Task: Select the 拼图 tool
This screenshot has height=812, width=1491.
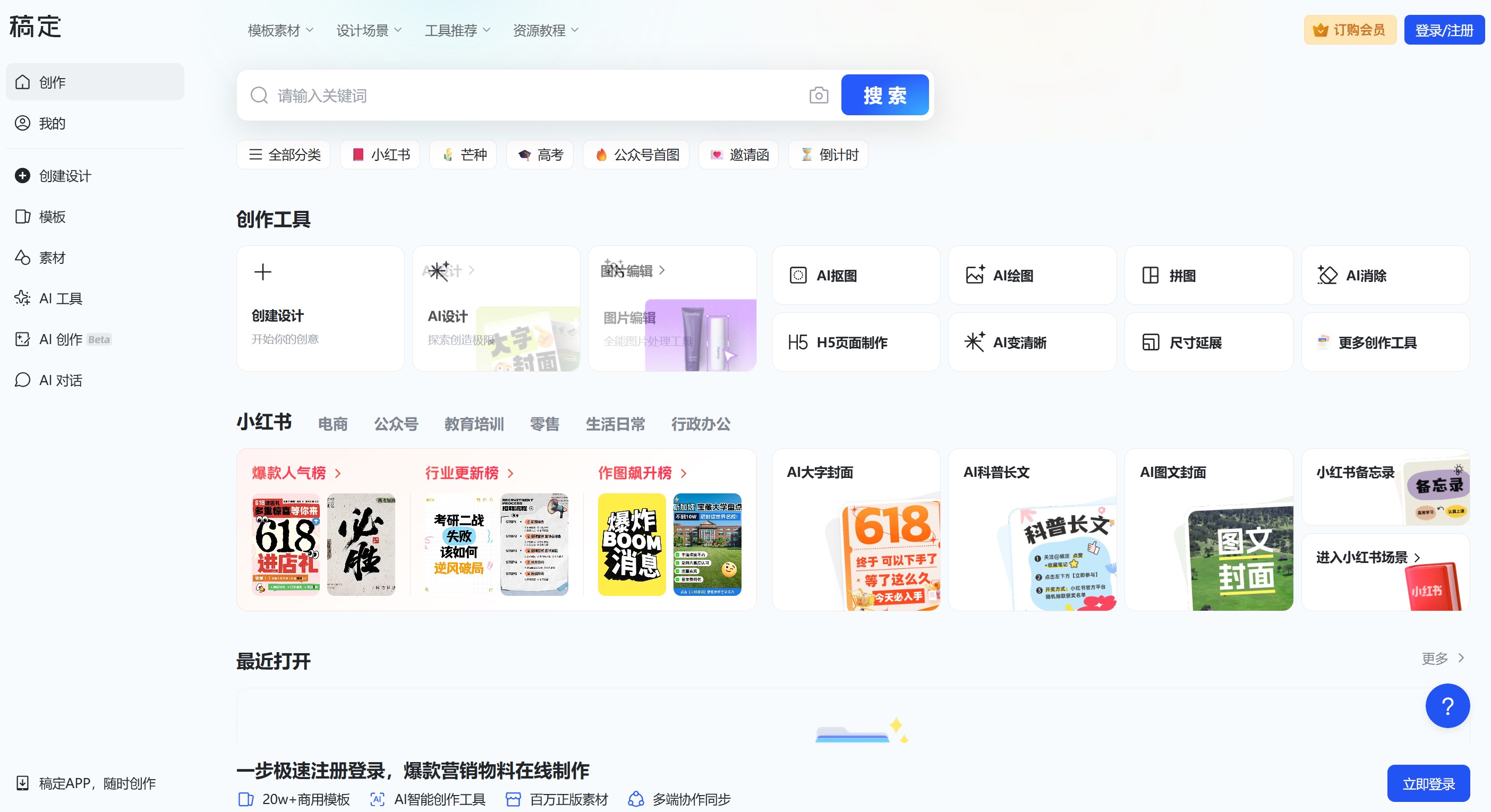Action: click(x=1181, y=275)
